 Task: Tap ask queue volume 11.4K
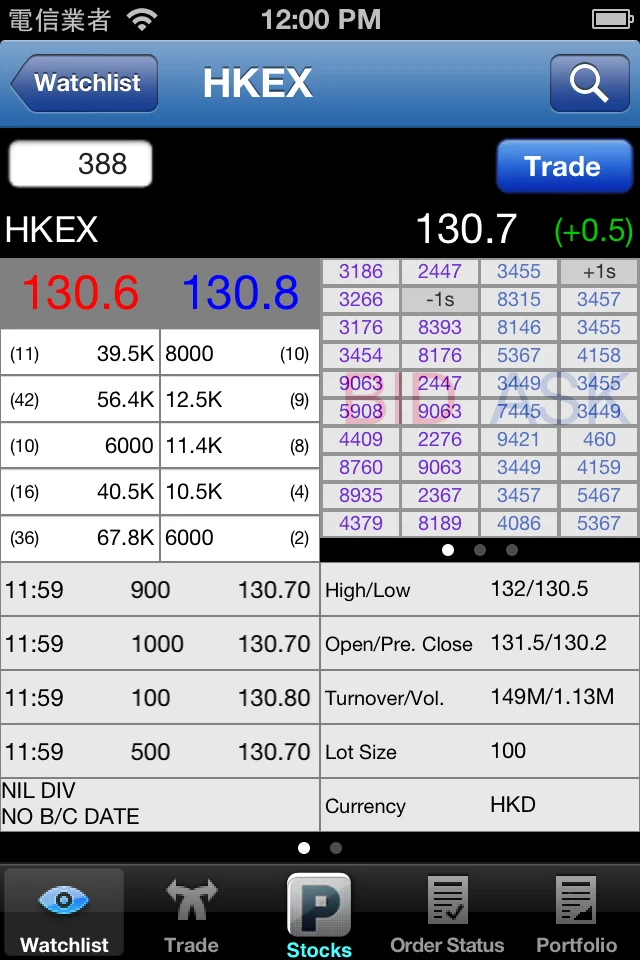[x=194, y=446]
